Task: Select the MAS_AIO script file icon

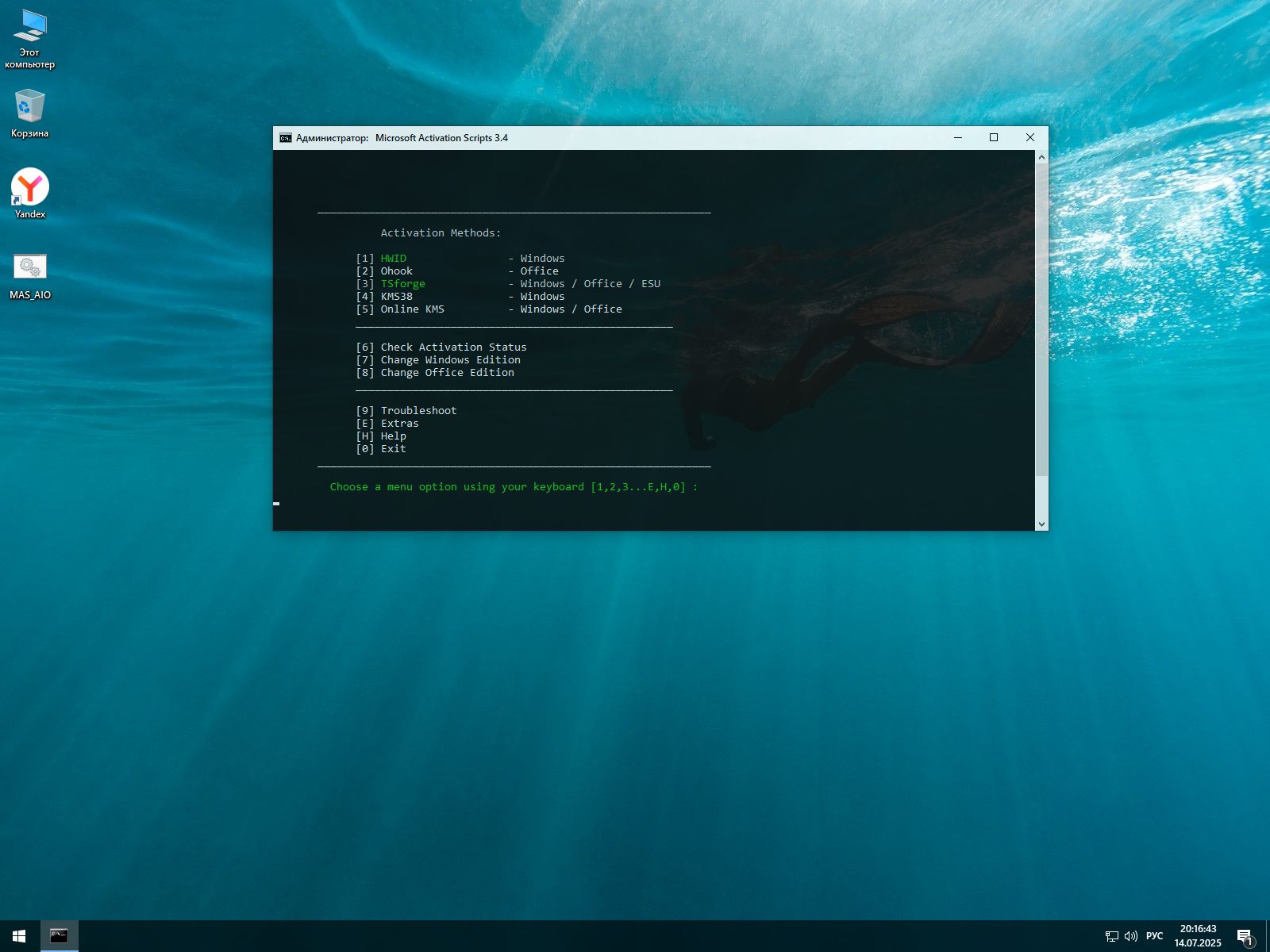Action: (30, 276)
